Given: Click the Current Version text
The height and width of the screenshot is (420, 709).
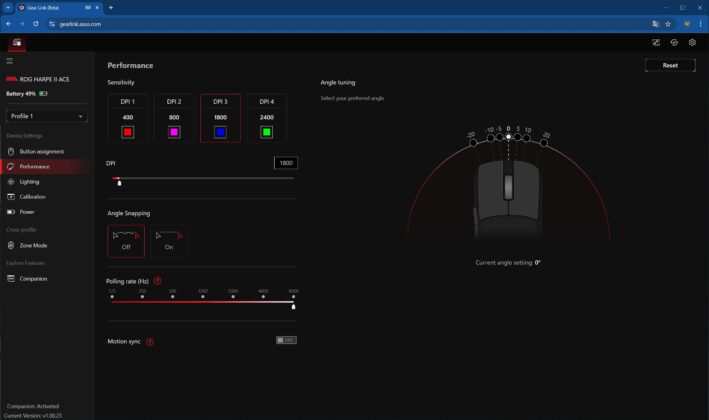Looking at the screenshot, I should click(33, 415).
